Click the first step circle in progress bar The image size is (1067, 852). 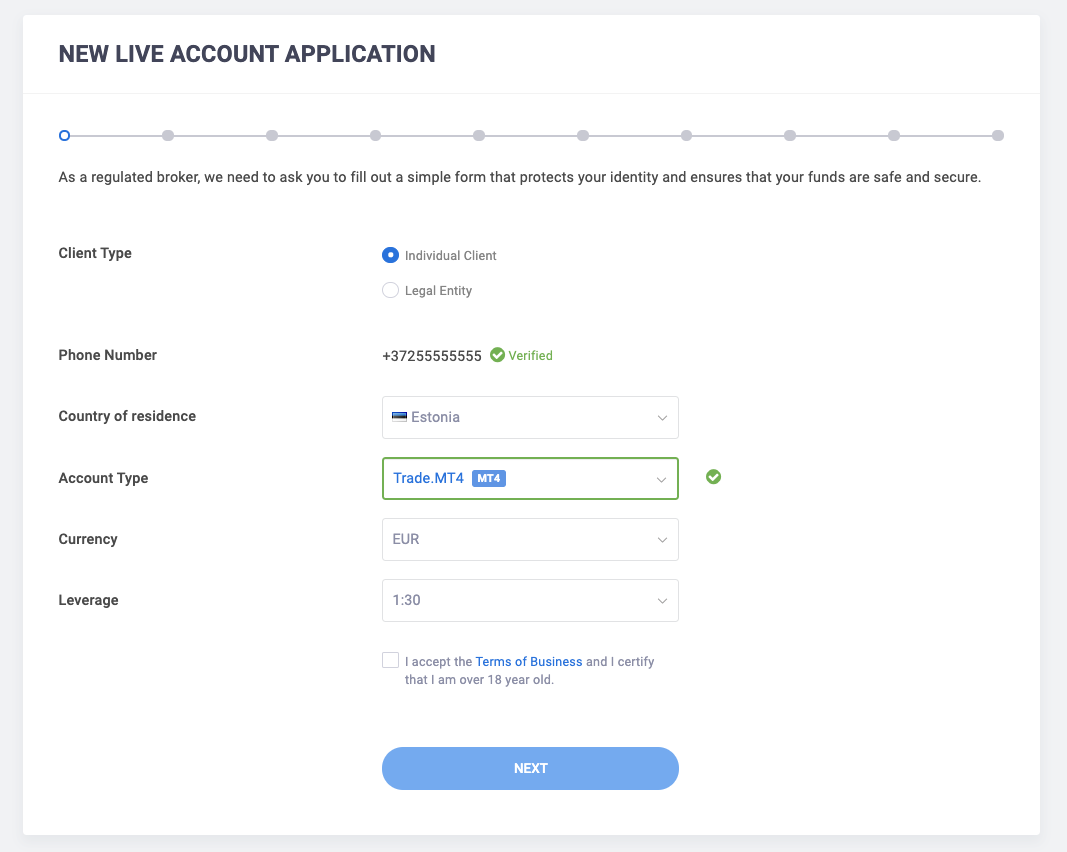(x=64, y=135)
